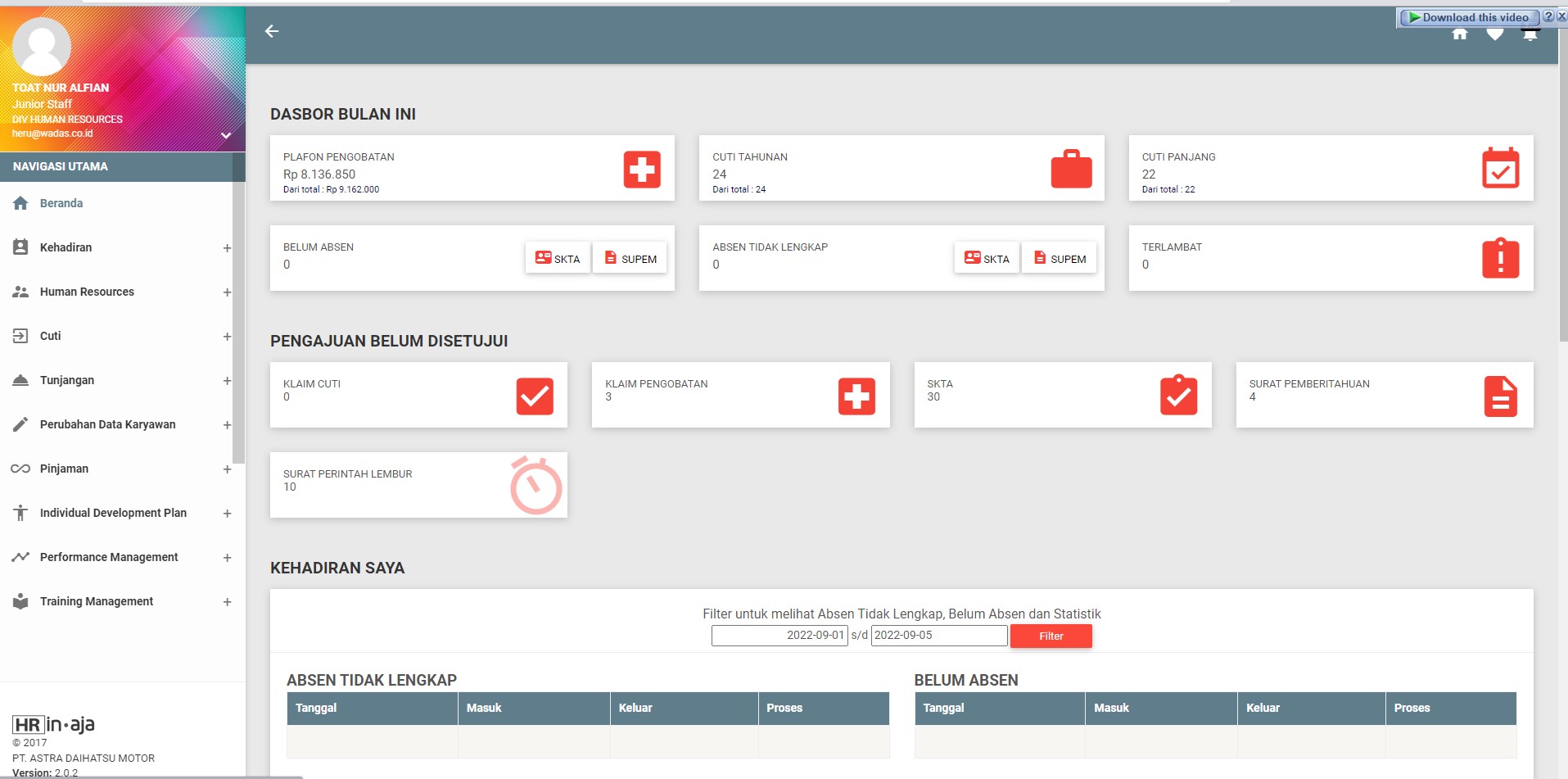Viewport: 1568px width, 779px height.
Task: Expand the Human Resources submenu
Action: [x=227, y=292]
